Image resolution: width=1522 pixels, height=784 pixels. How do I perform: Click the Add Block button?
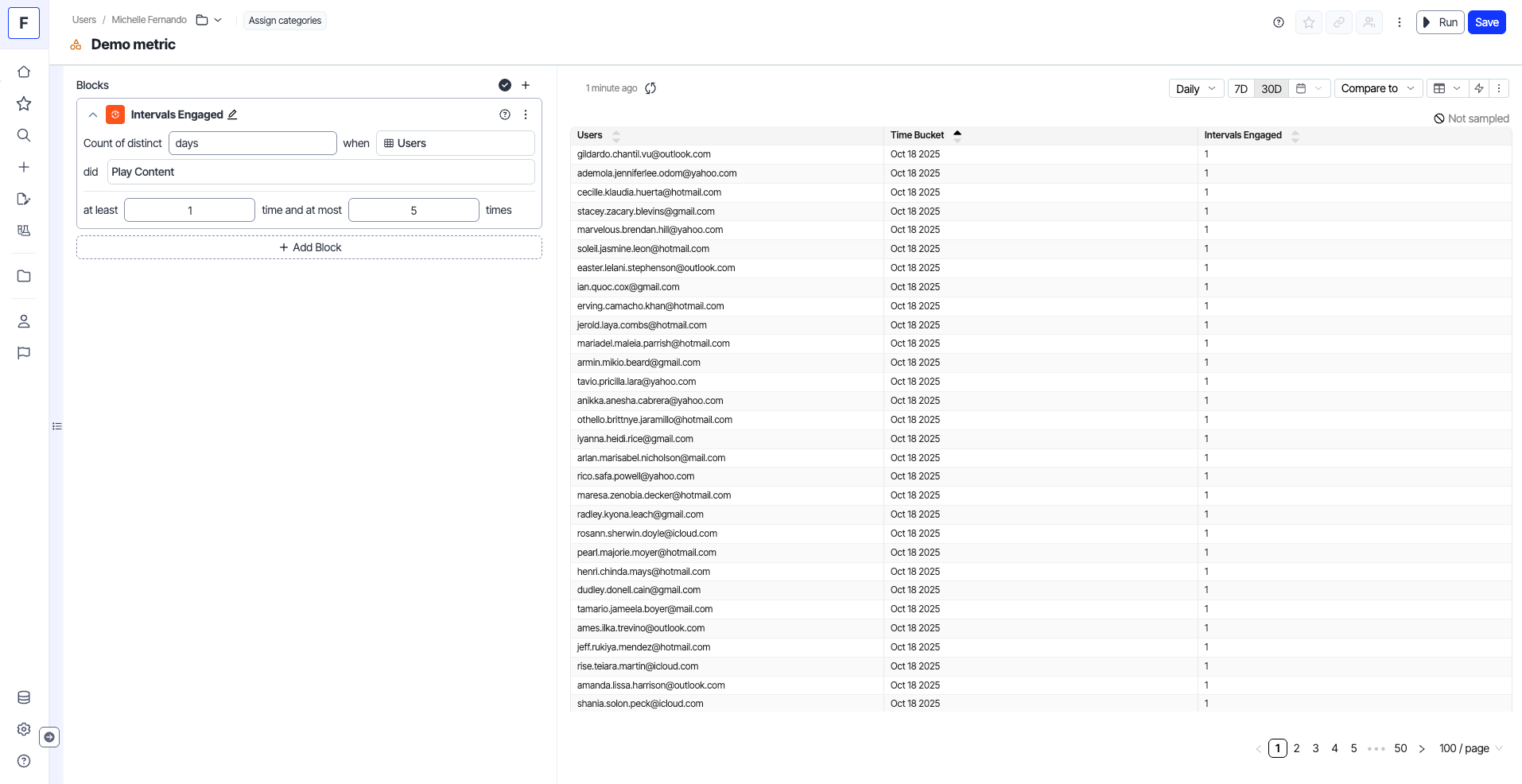tap(309, 247)
